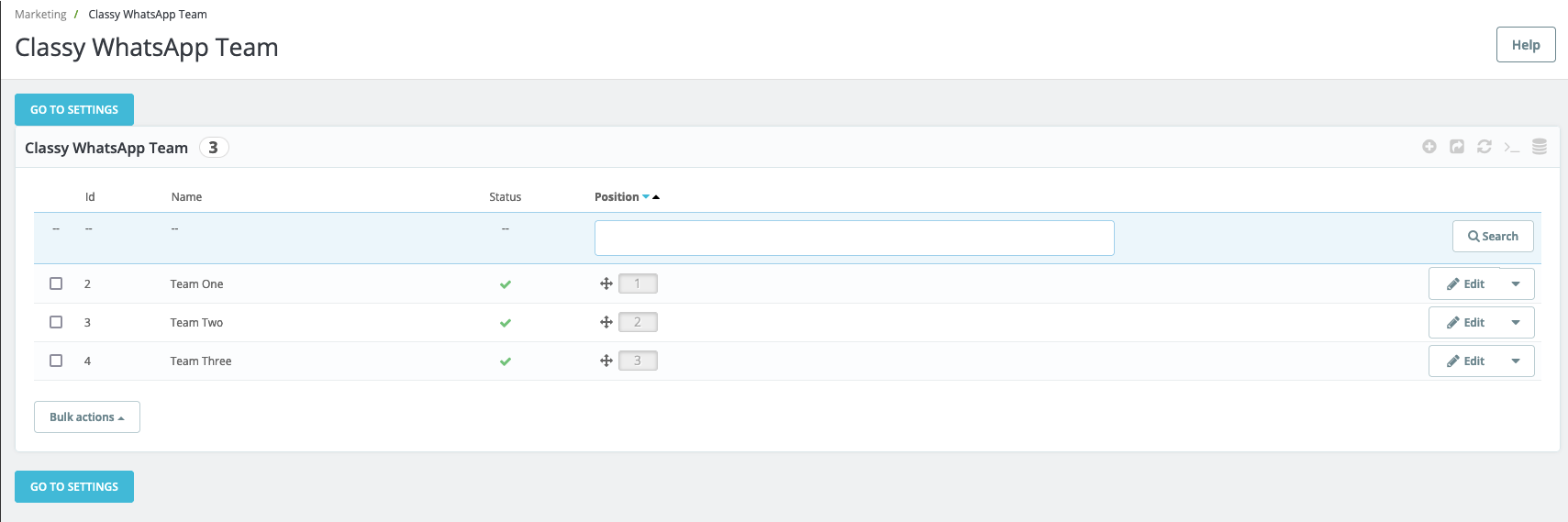1568x522 pixels.
Task: Edit Team Three
Action: (x=1465, y=361)
